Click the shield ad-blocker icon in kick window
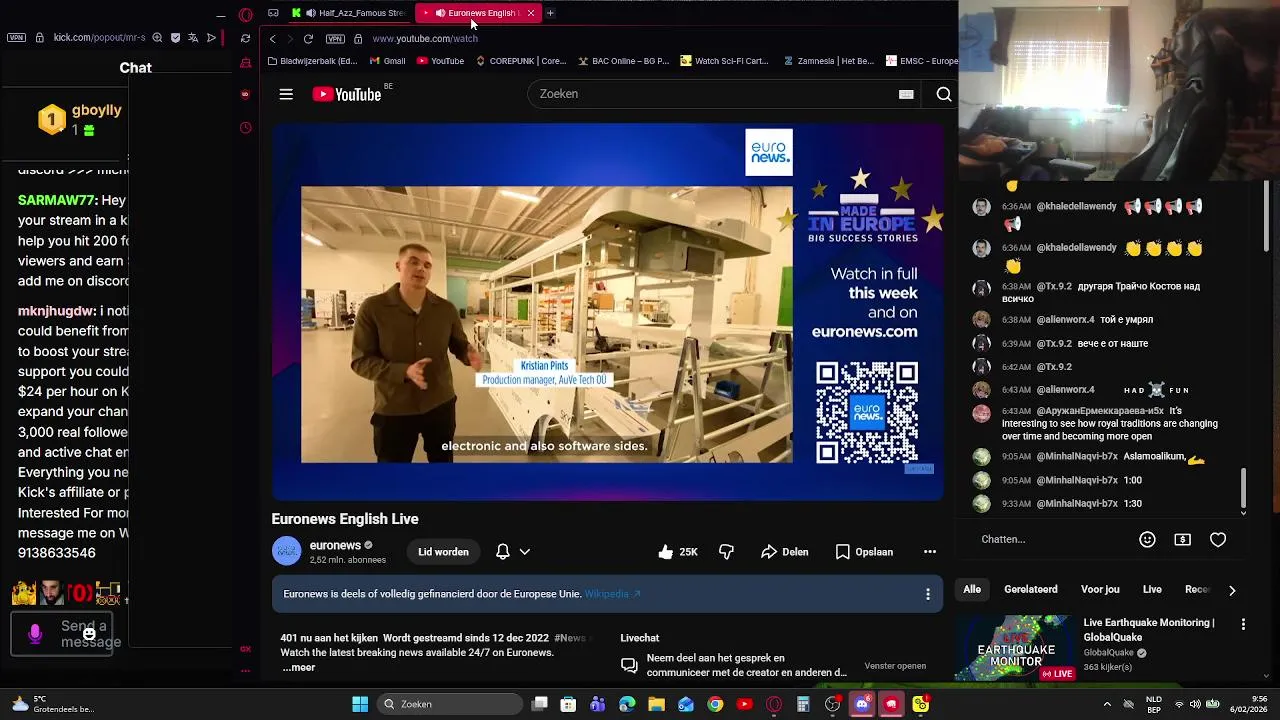 tap(175, 38)
